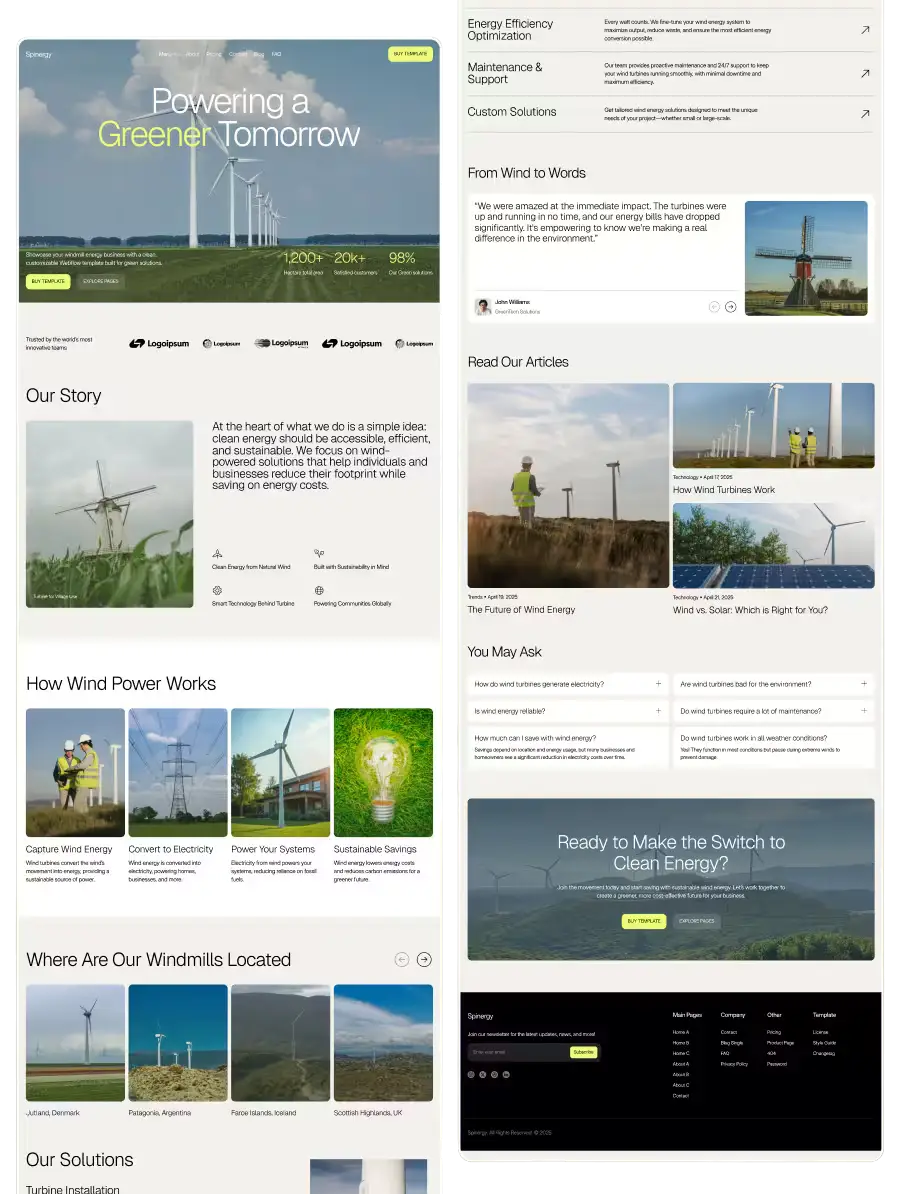Click the previous arrow above windmill locations
The image size is (900, 1194).
(x=401, y=959)
